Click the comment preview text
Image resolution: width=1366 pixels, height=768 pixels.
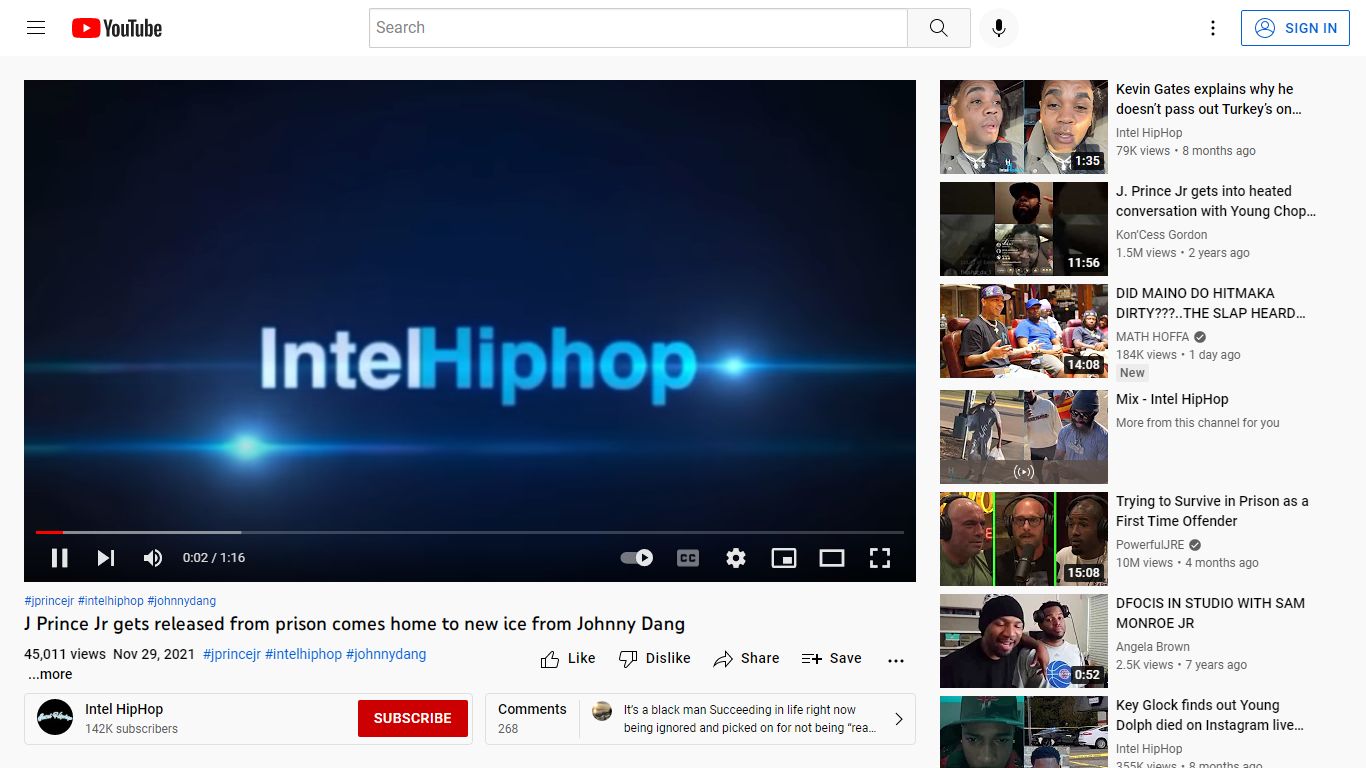[x=750, y=719]
